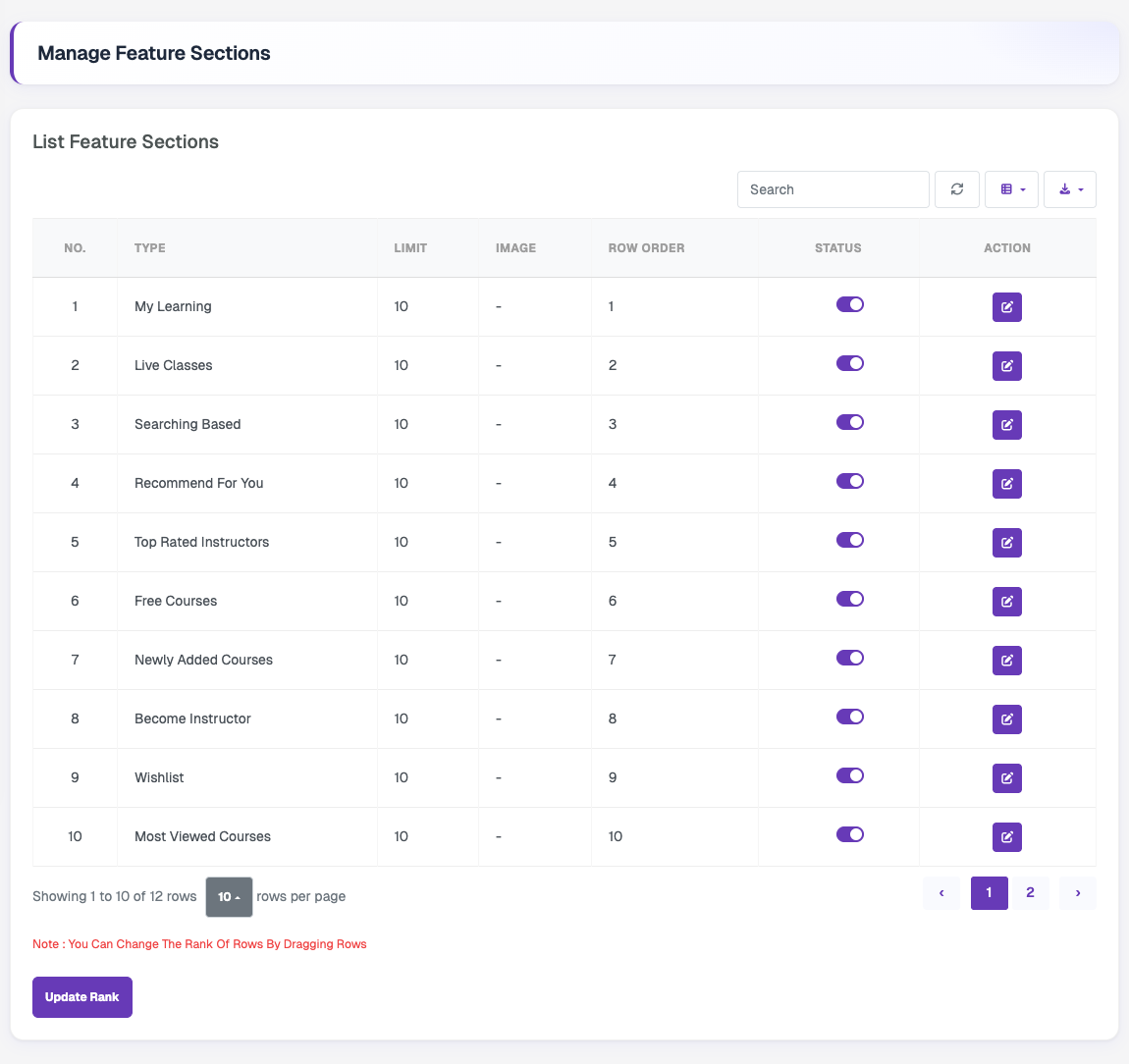Edit the Live Classes section
This screenshot has width=1129, height=1064.
[x=1006, y=366]
